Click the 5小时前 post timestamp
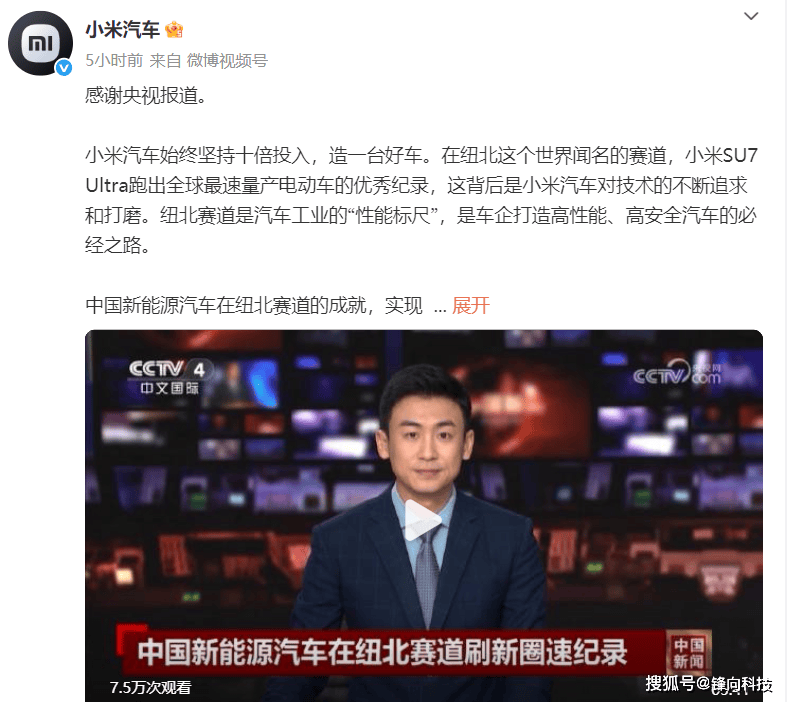 point(114,61)
